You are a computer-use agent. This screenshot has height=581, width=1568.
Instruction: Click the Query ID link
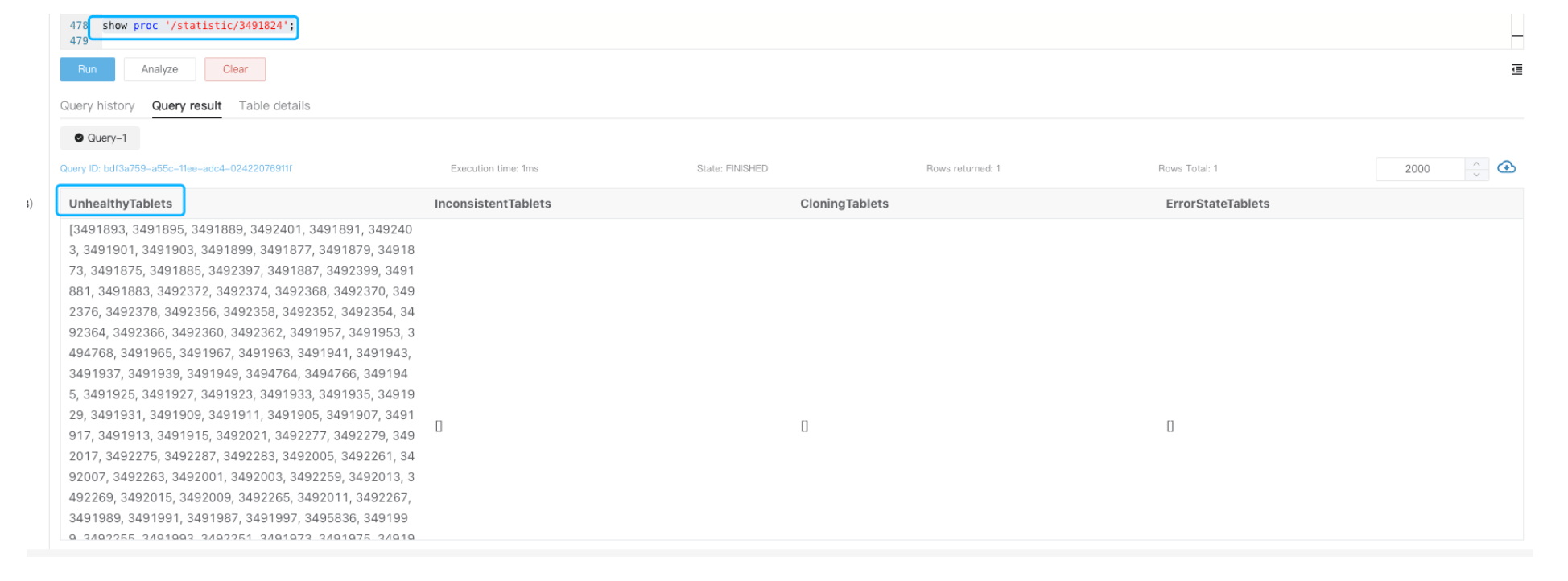click(x=175, y=169)
